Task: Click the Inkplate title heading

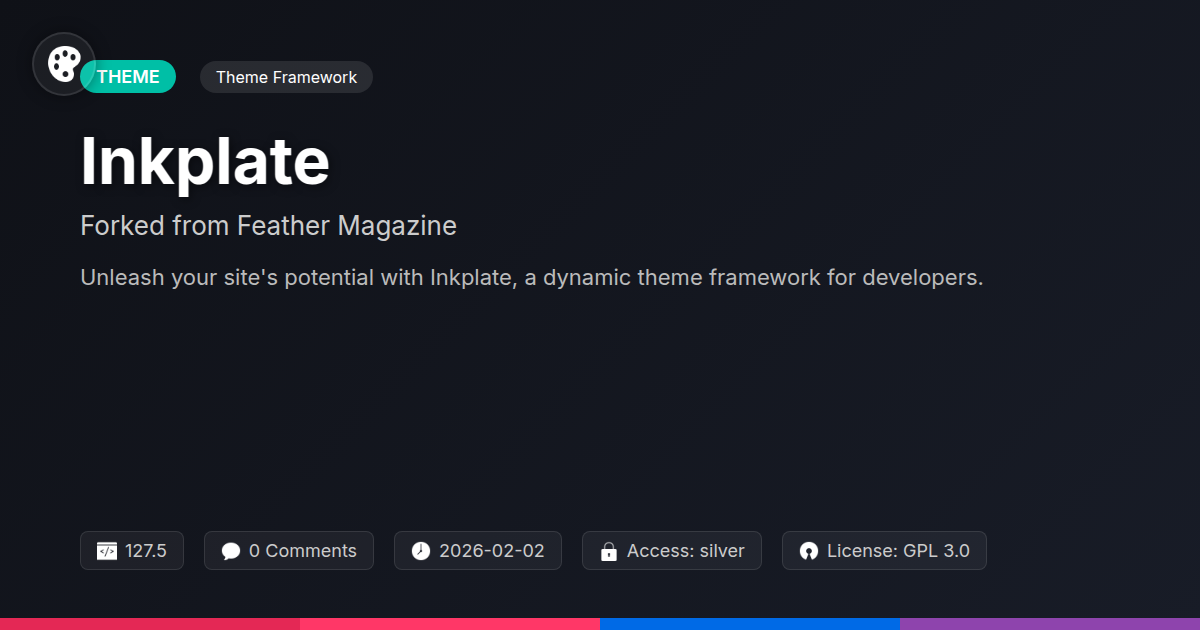Action: click(205, 161)
